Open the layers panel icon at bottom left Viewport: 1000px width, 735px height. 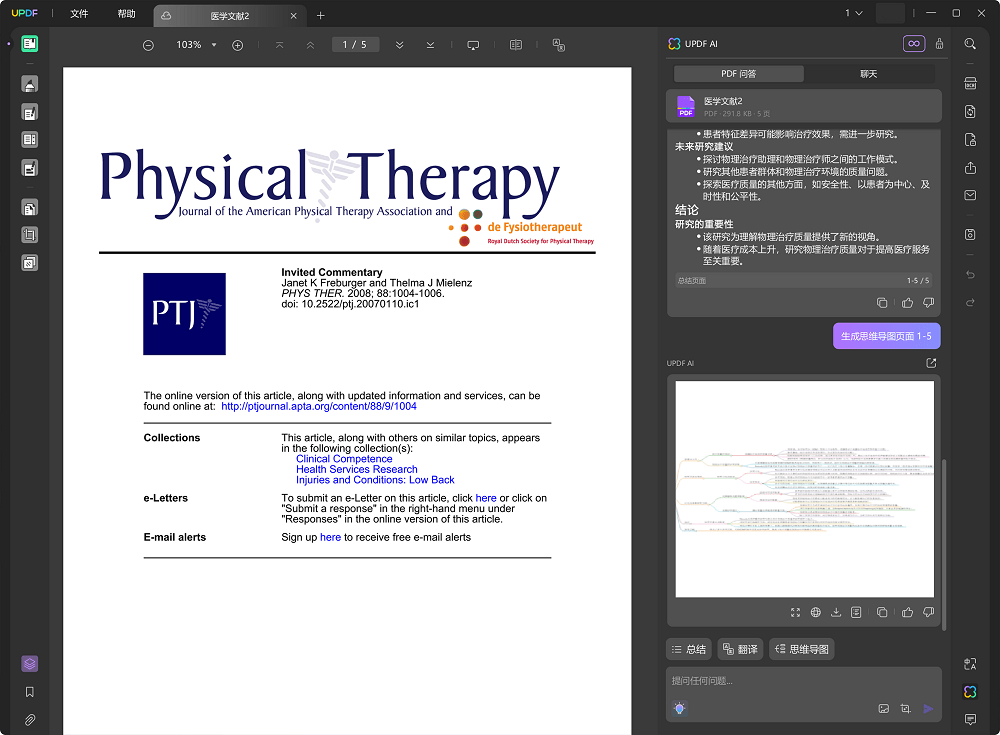coord(29,664)
